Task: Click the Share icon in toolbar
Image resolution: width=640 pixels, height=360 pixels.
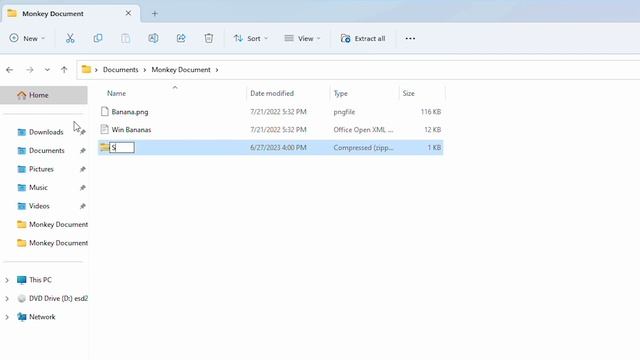Action: point(181,38)
